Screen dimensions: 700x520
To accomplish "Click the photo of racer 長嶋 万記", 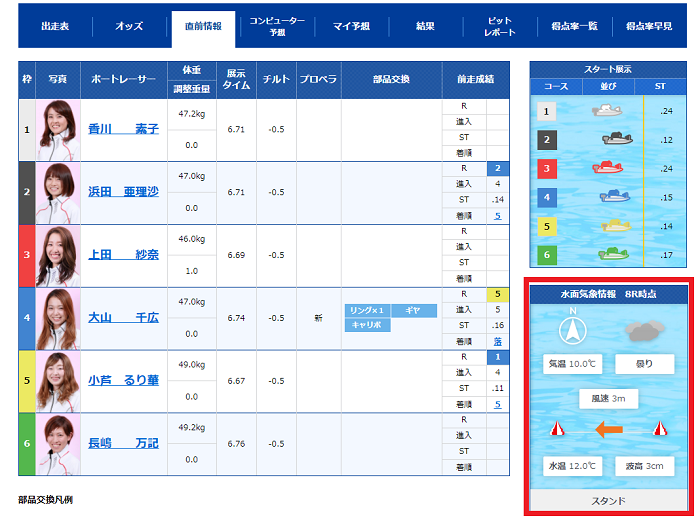I will point(58,444).
